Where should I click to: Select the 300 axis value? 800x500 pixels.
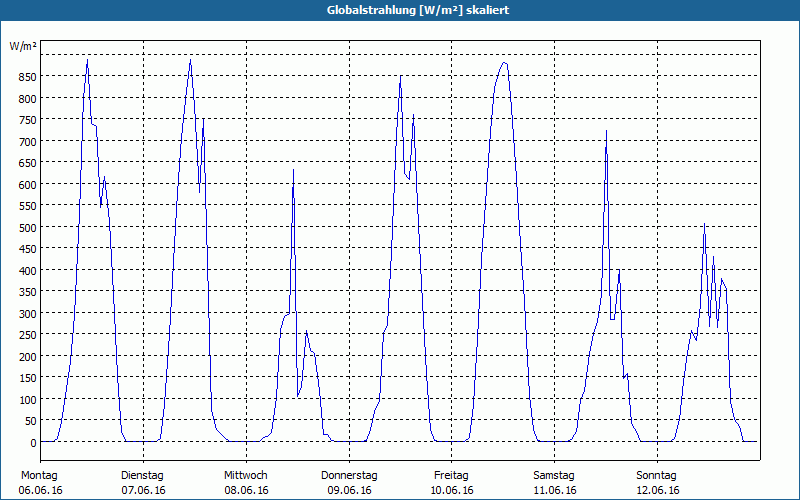point(28,314)
